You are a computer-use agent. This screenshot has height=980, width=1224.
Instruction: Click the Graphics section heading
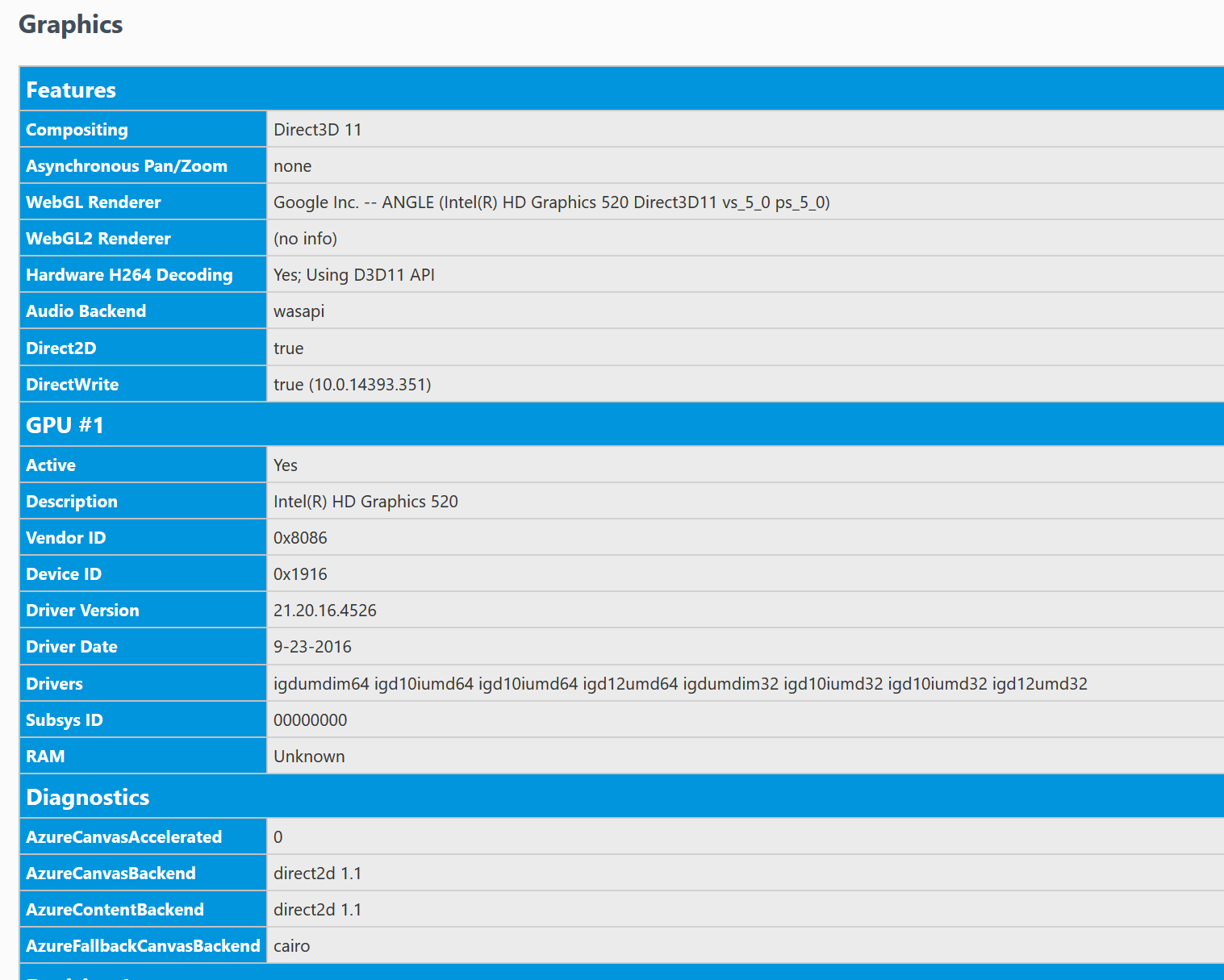71,25
